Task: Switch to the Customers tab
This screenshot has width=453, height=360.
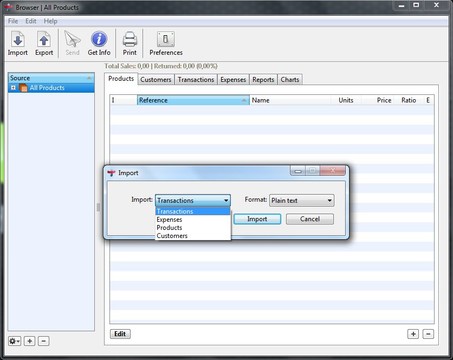Action: coord(156,80)
